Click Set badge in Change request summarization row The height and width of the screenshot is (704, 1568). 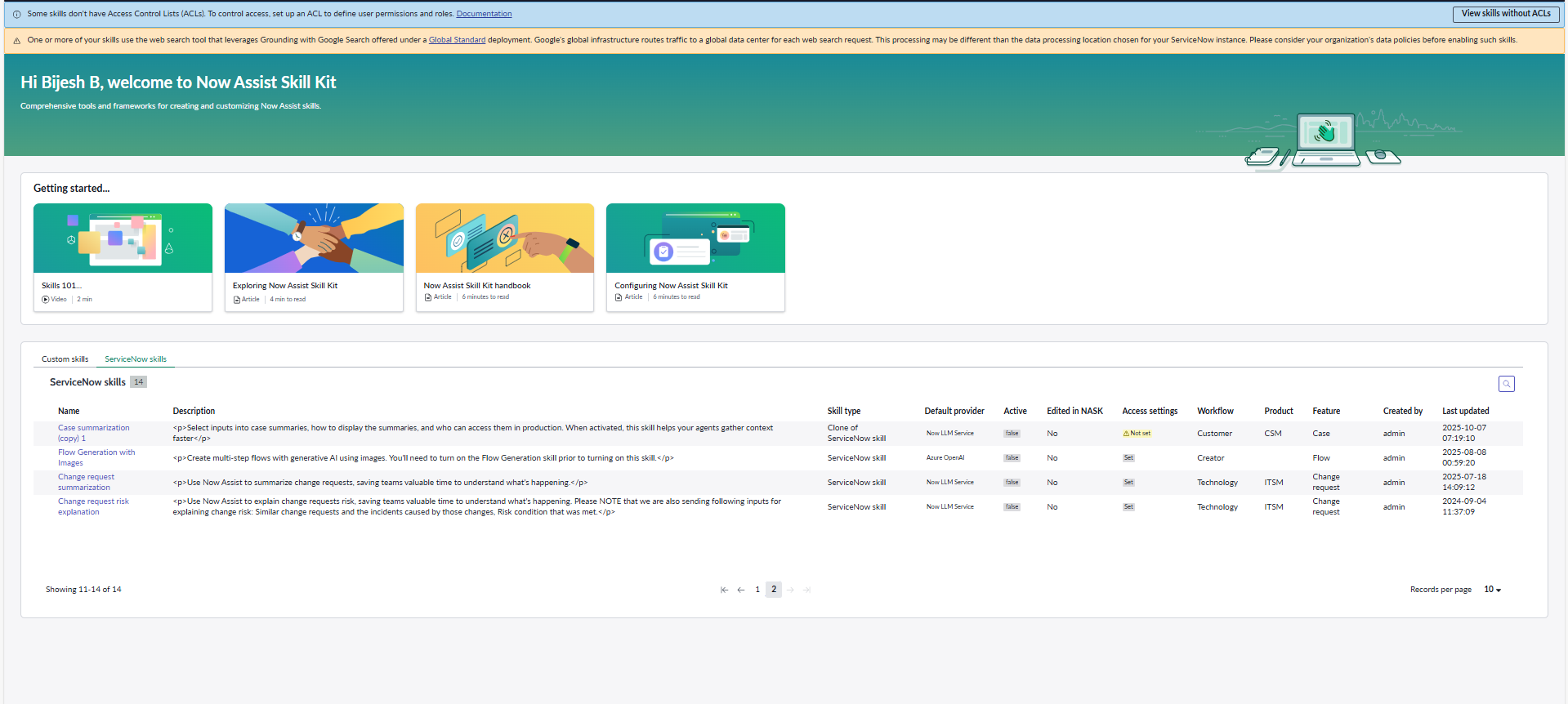1128,483
